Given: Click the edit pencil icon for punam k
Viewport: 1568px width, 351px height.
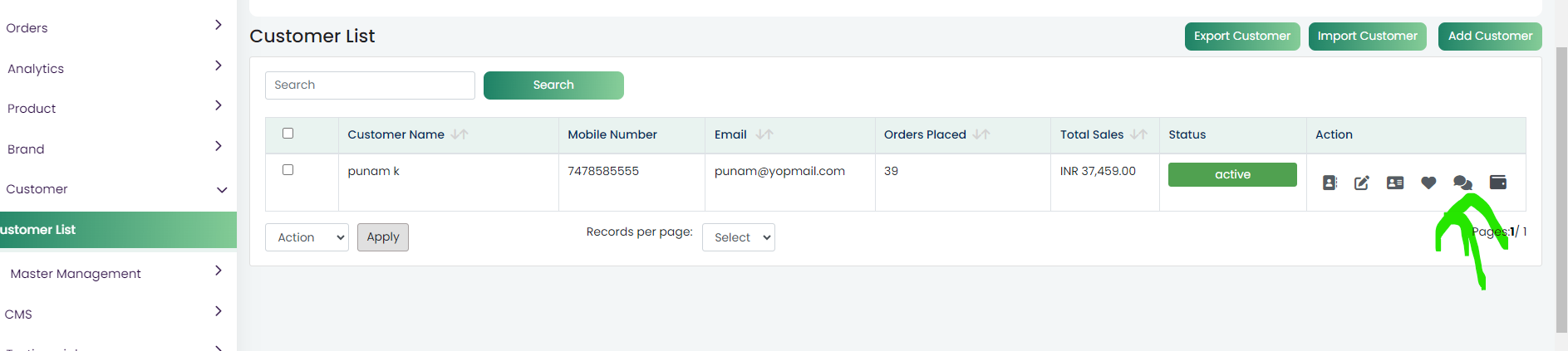Looking at the screenshot, I should coord(1362,183).
